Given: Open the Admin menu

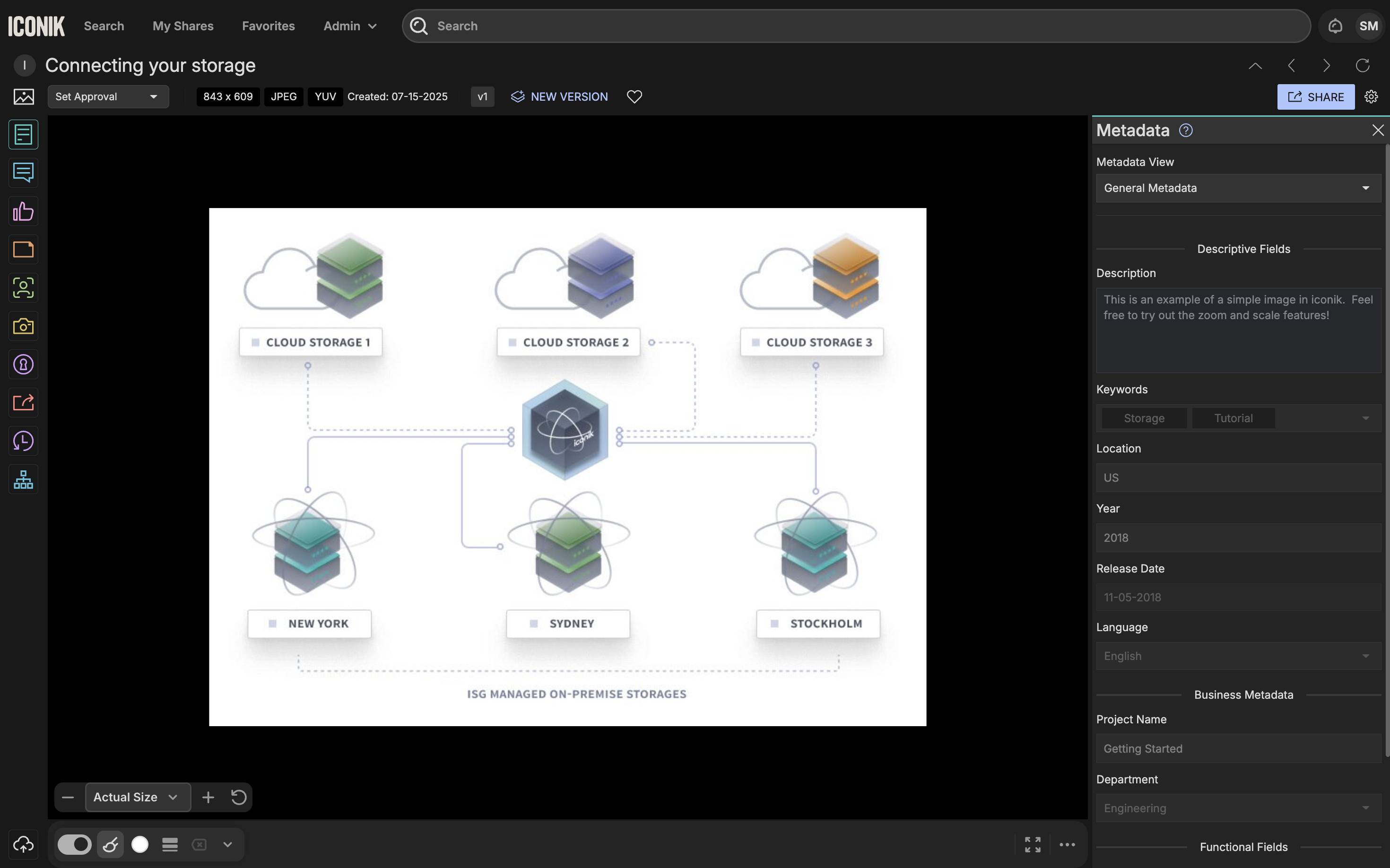Looking at the screenshot, I should pyautogui.click(x=350, y=26).
